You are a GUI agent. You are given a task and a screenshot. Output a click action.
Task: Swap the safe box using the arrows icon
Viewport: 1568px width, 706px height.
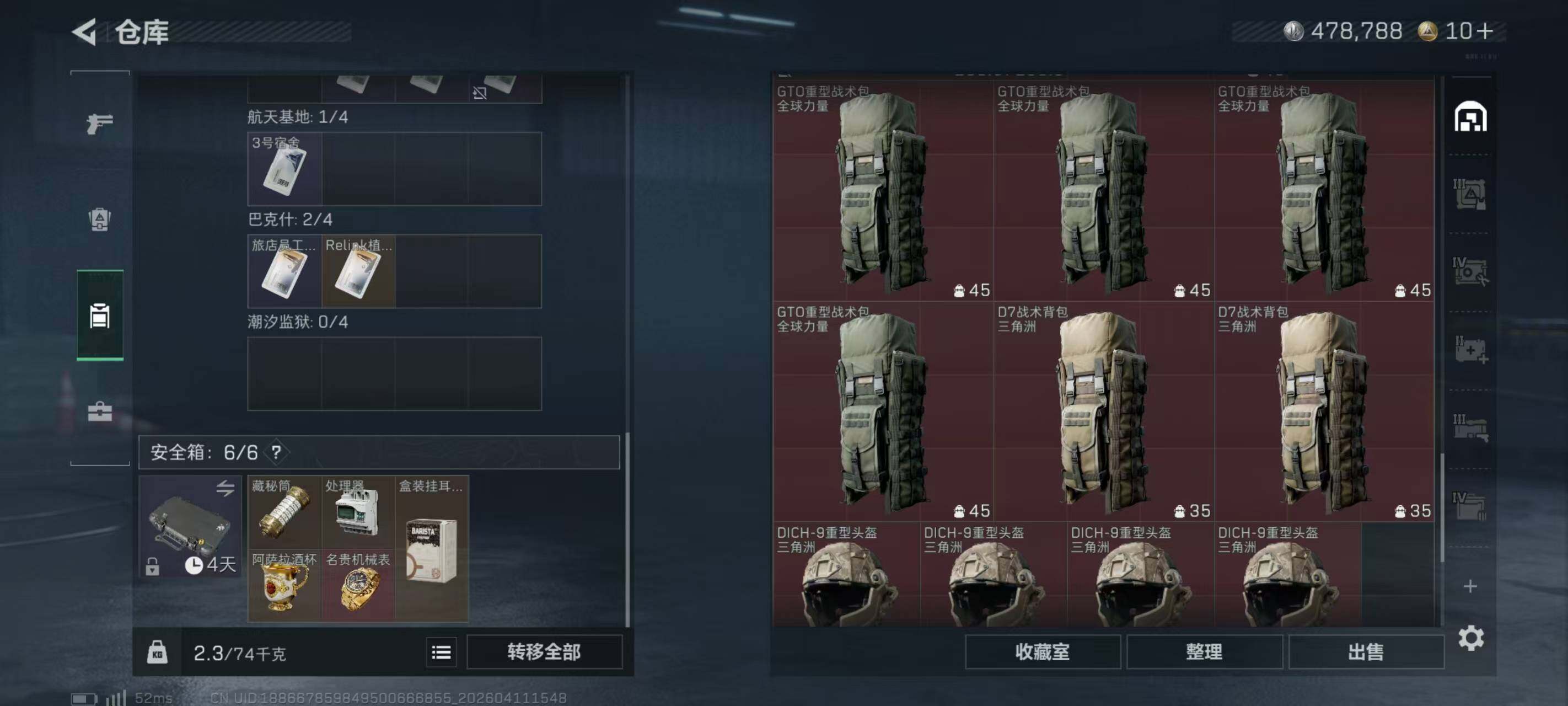coord(225,488)
